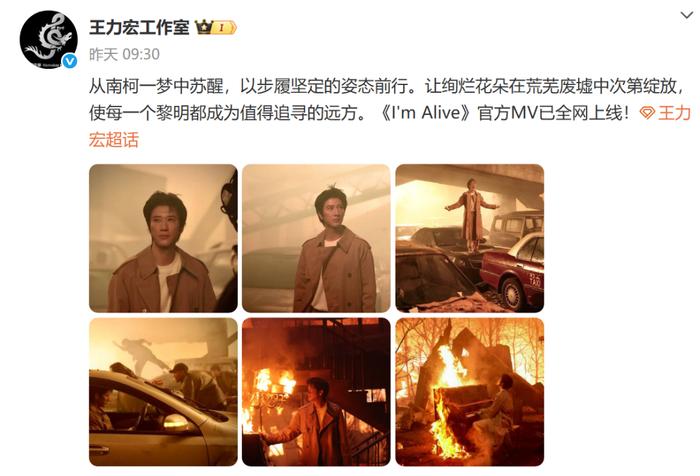Open photo of man standing on cars

470,238
